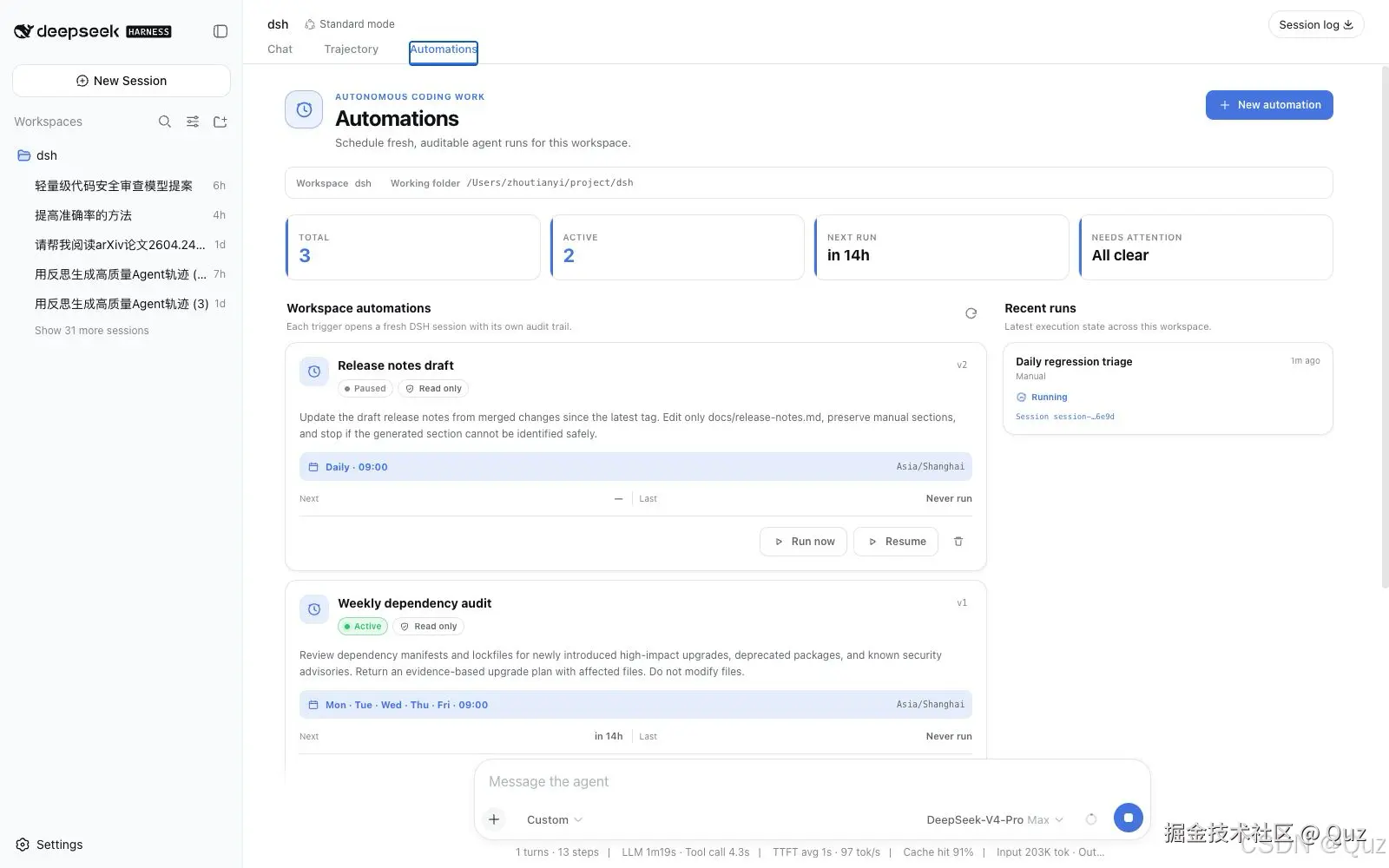1389x868 pixels.
Task: Click the page vertical scrollbar
Action: 1384,328
